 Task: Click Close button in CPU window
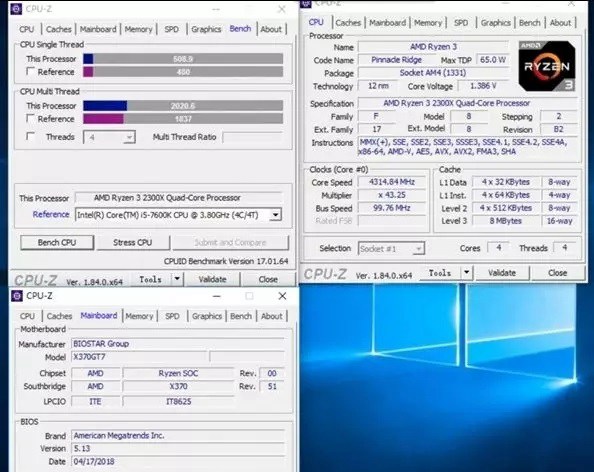pyautogui.click(x=558, y=272)
